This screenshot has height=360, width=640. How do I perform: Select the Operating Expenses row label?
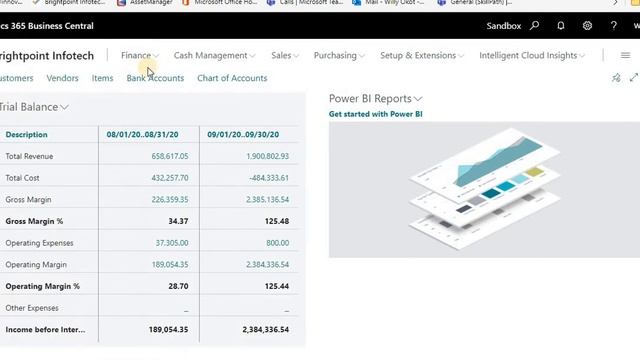coord(40,243)
